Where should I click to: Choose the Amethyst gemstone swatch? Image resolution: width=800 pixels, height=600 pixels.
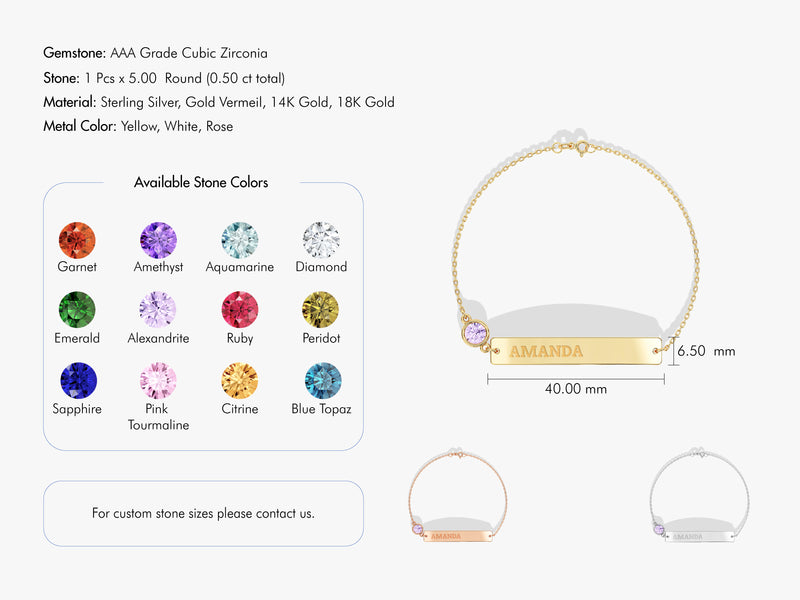pyautogui.click(x=158, y=241)
